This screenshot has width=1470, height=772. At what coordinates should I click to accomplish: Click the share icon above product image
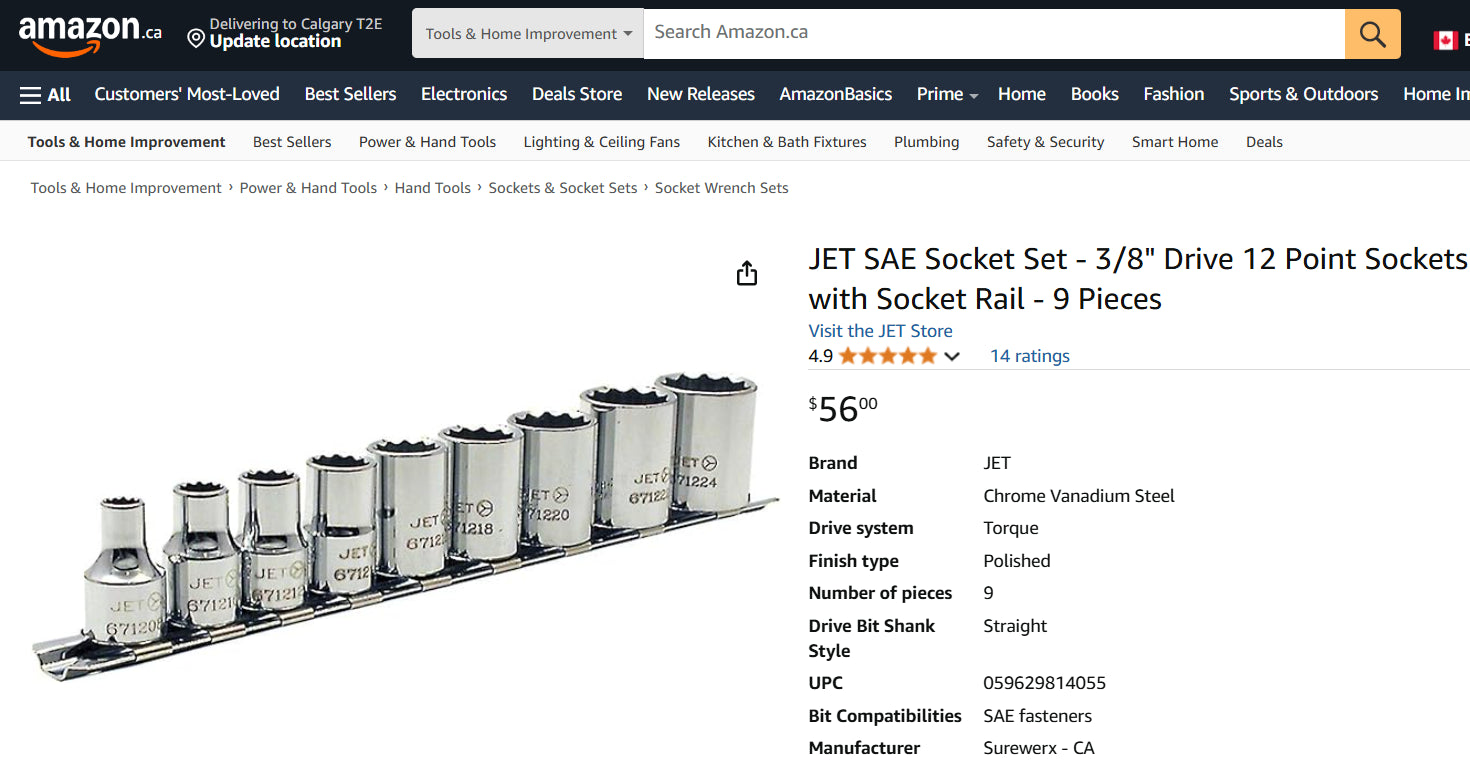click(x=747, y=274)
